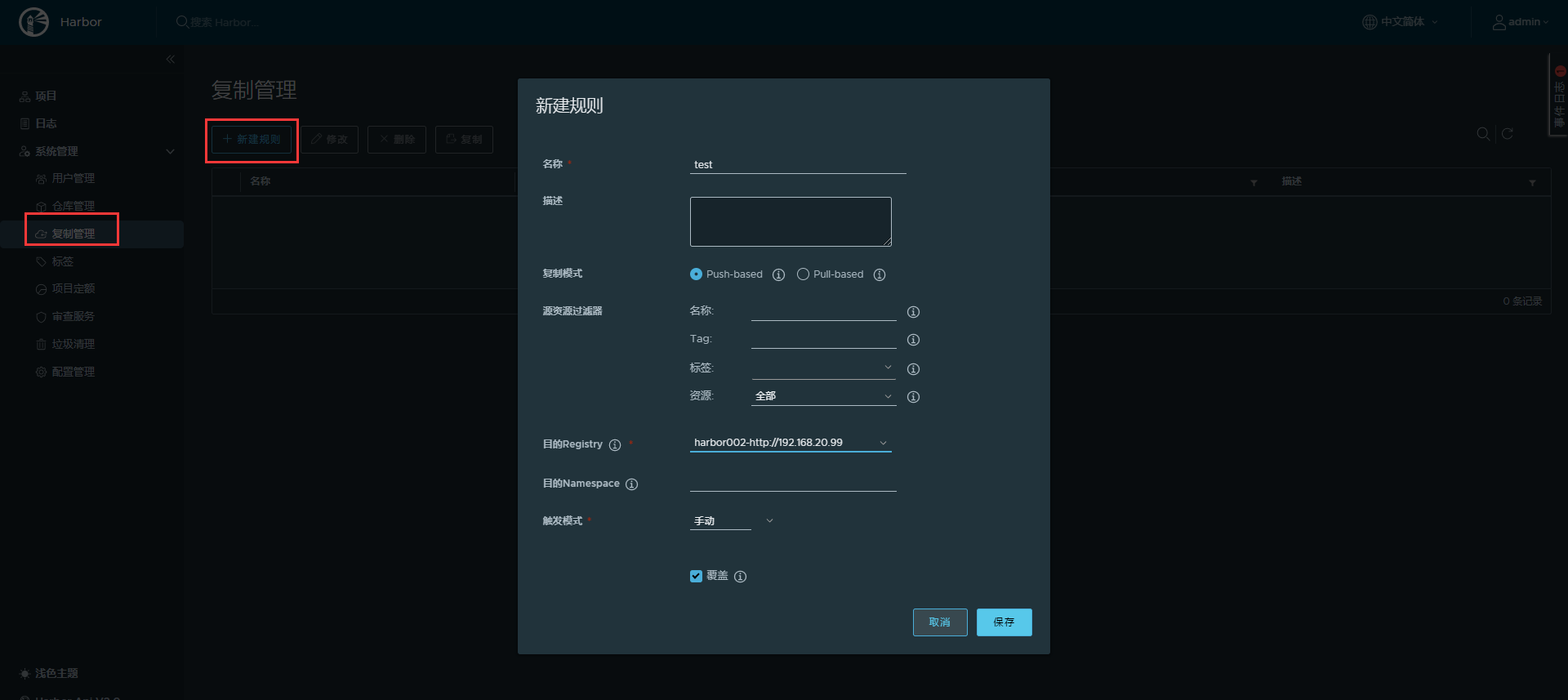Collapse the 系统管理 menu section
Image resolution: width=1568 pixels, height=700 pixels.
(x=170, y=151)
